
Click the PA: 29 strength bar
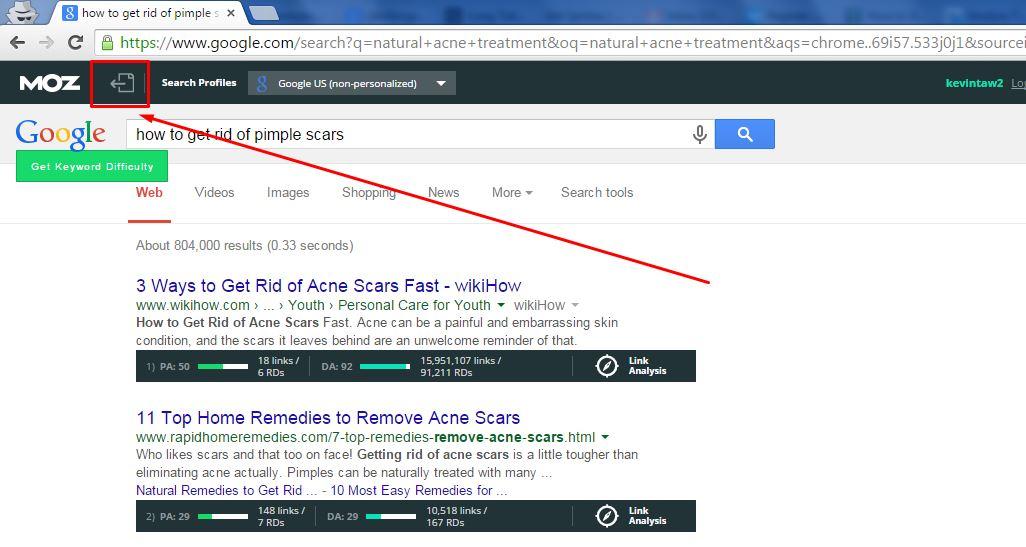pyautogui.click(x=222, y=516)
